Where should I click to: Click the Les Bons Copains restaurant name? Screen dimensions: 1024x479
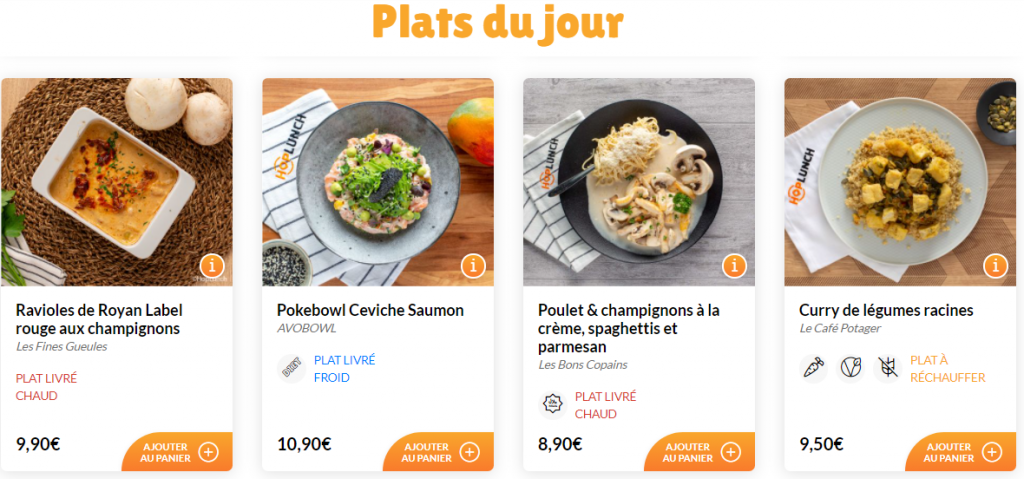click(x=583, y=365)
